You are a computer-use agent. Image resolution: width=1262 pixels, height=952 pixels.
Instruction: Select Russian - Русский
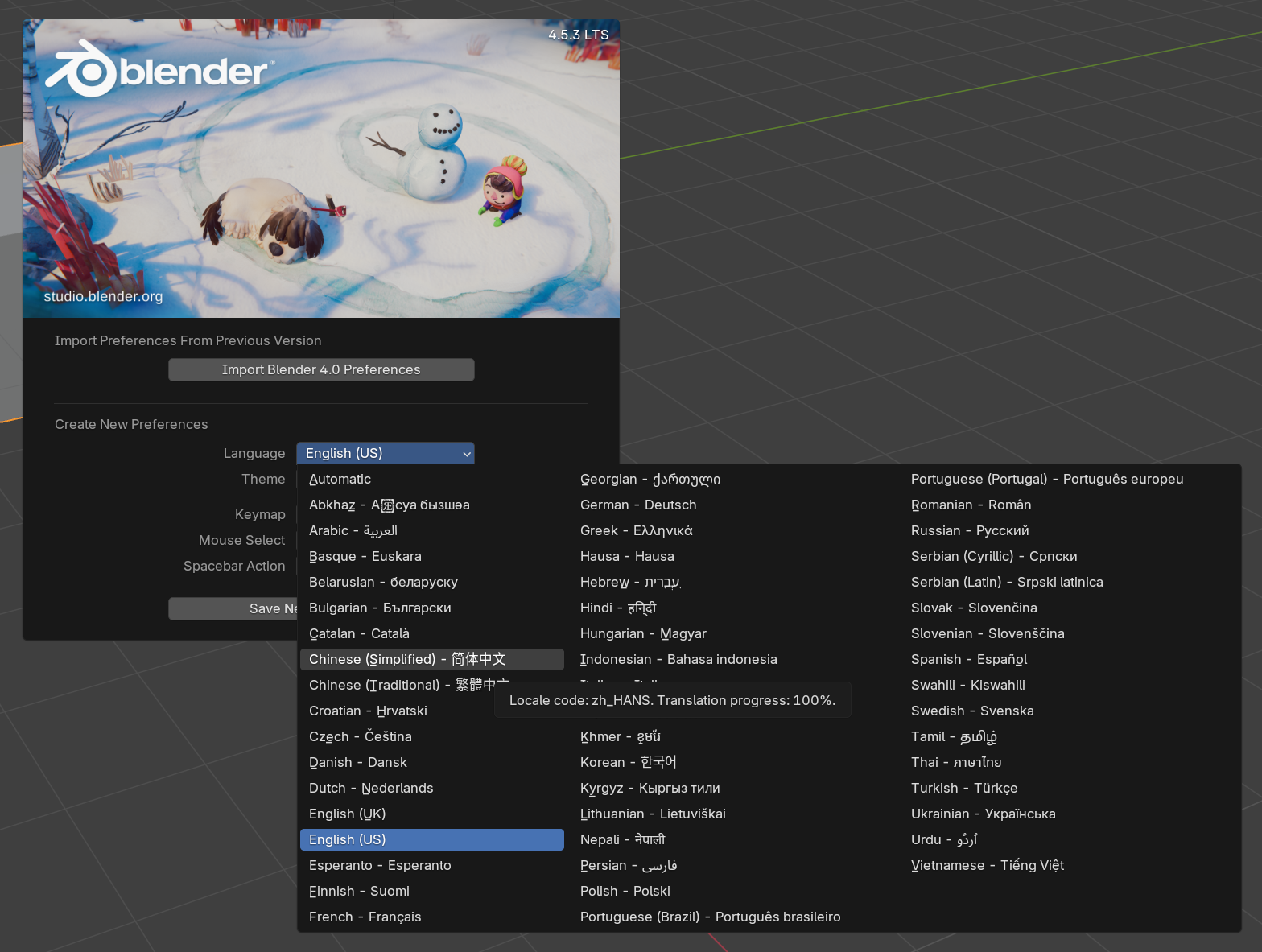tap(1070, 530)
